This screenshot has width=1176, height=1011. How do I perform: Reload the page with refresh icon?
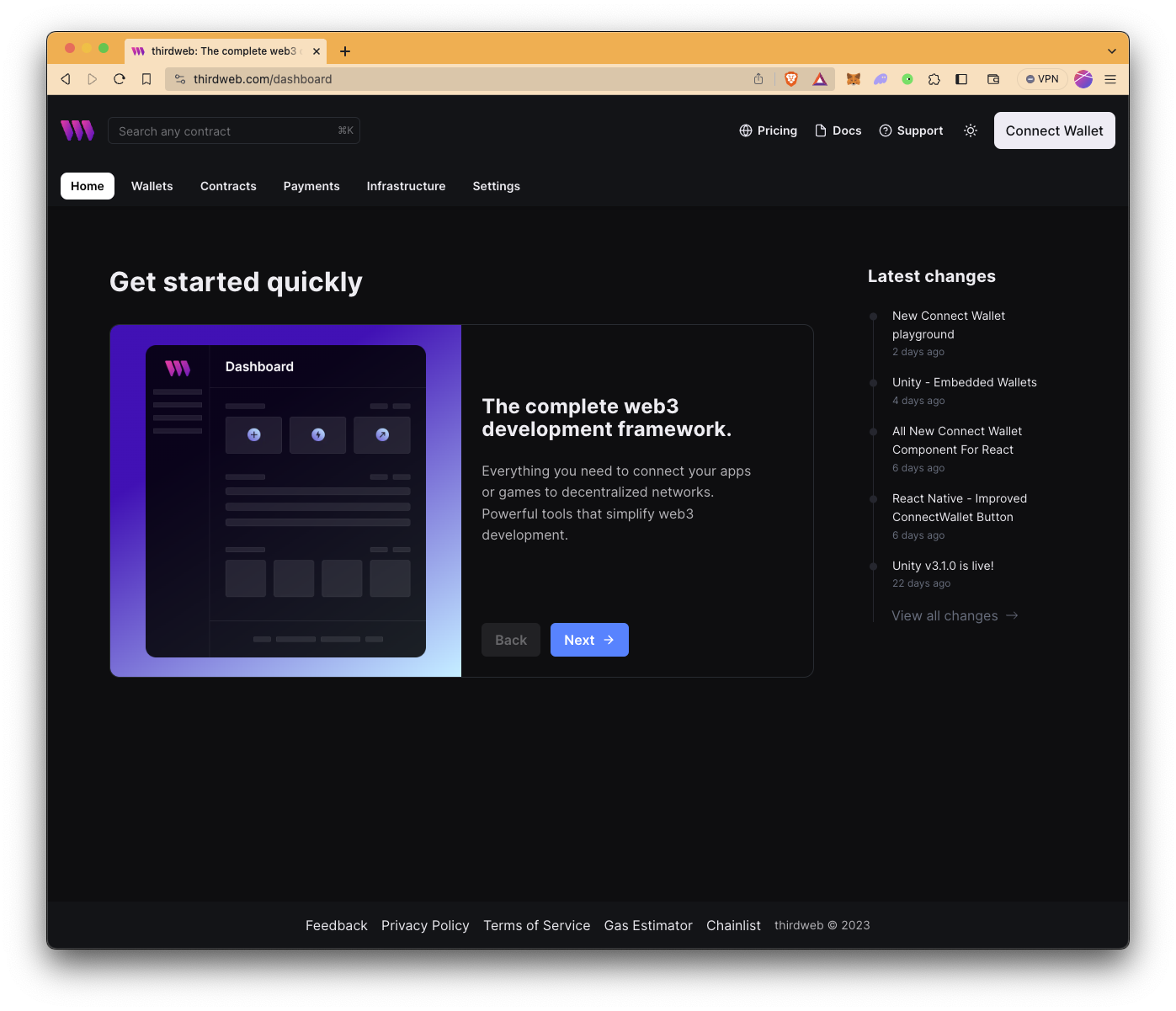120,79
